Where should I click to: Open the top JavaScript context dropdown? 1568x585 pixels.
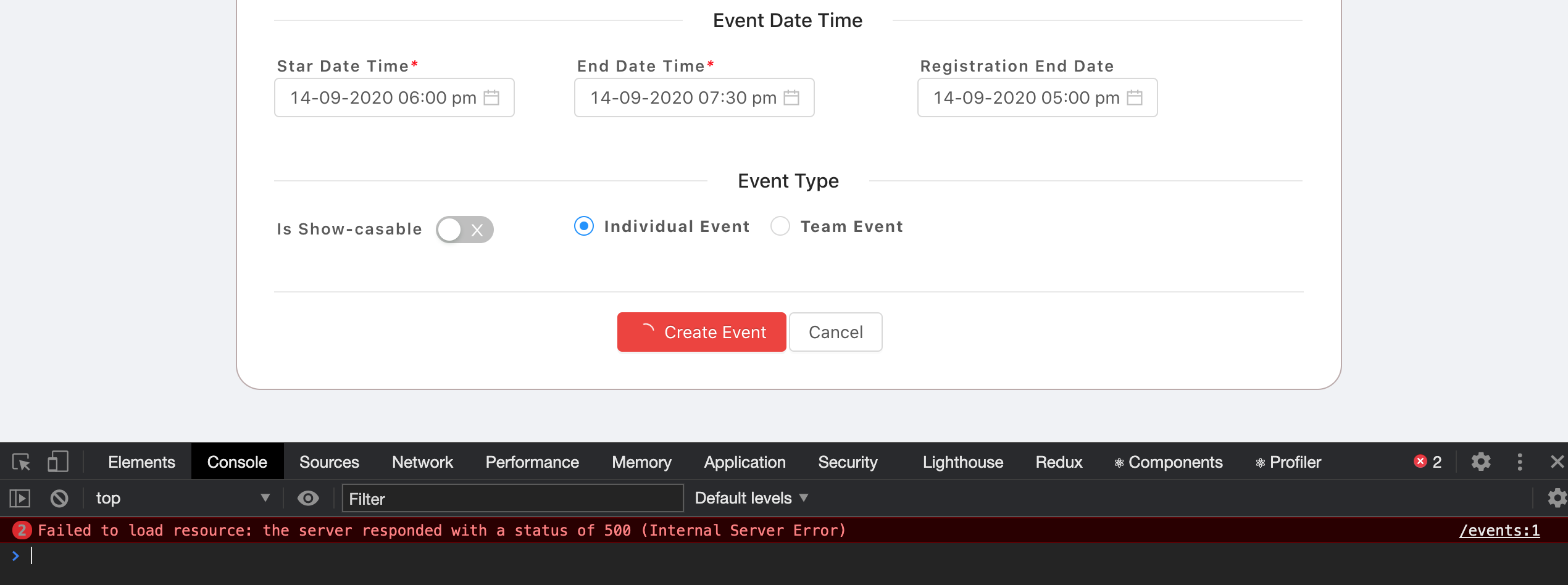click(x=183, y=498)
